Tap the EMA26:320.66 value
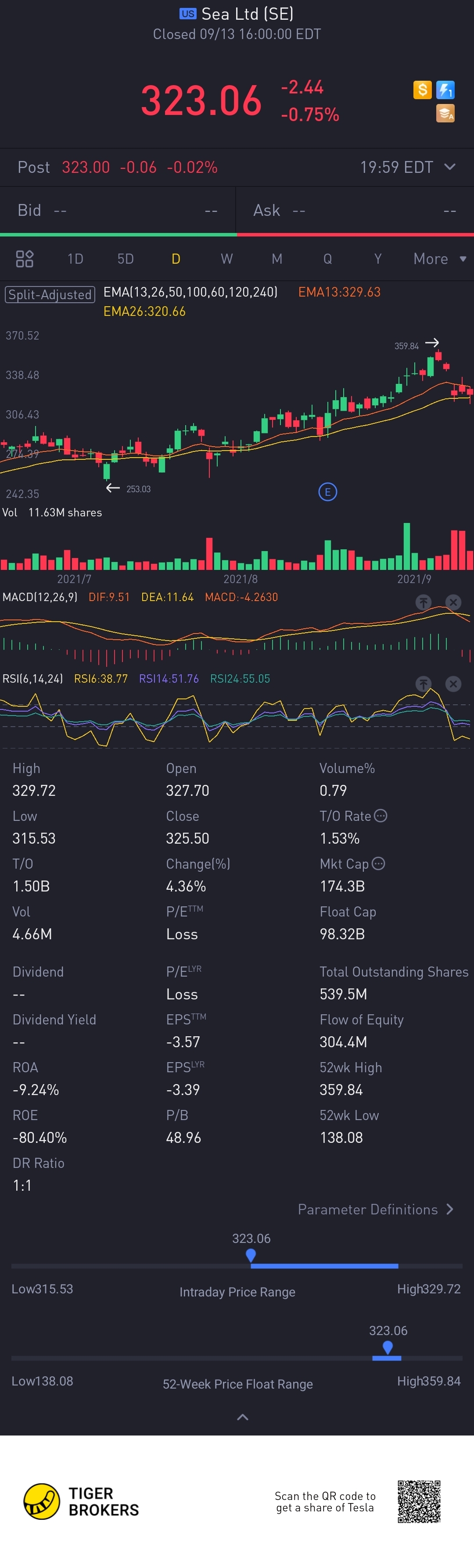The width and height of the screenshot is (474, 1568). (144, 311)
